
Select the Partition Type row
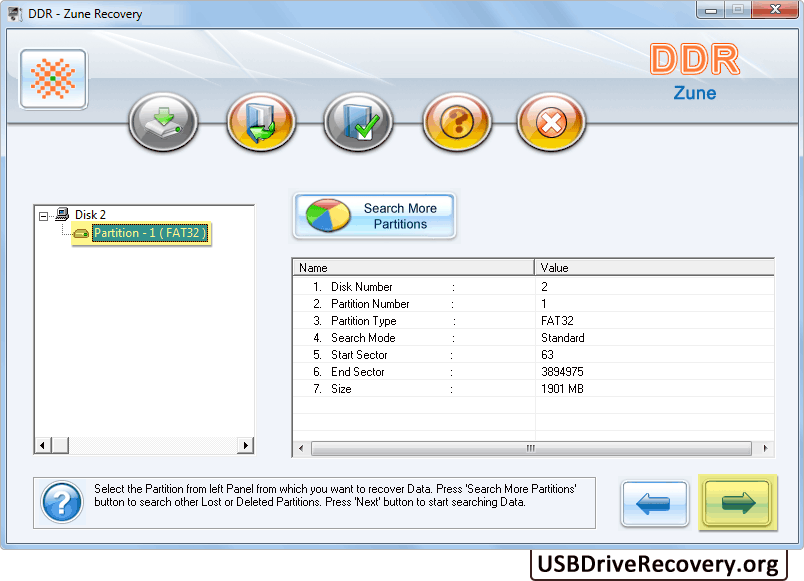tap(533, 320)
